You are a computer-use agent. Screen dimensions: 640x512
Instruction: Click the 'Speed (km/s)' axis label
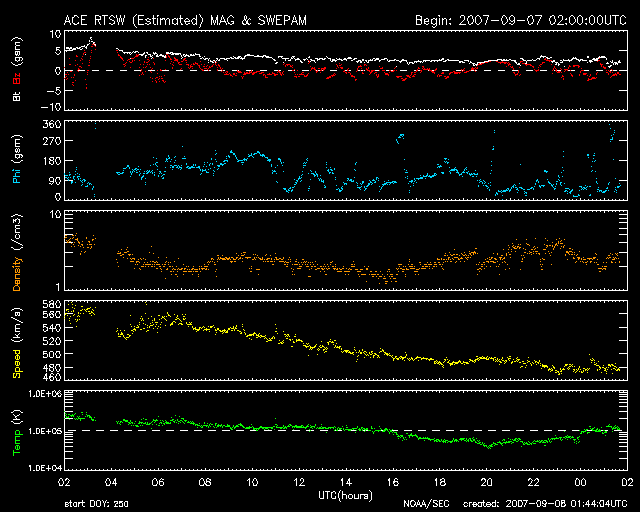click(17, 343)
